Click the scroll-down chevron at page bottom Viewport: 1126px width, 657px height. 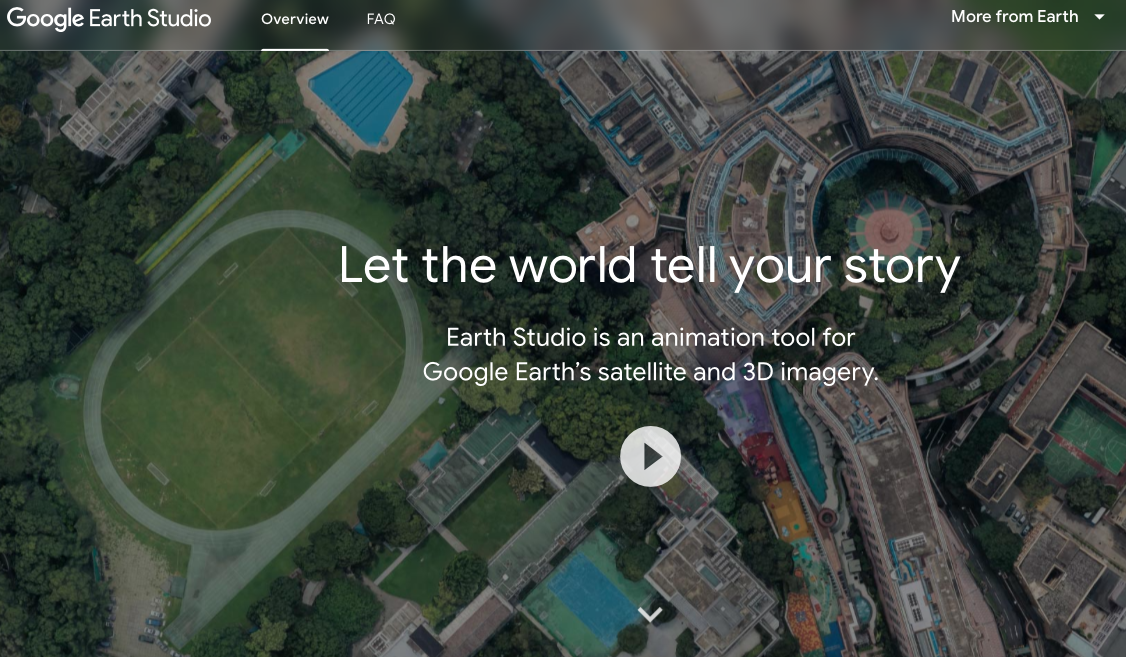coord(650,614)
